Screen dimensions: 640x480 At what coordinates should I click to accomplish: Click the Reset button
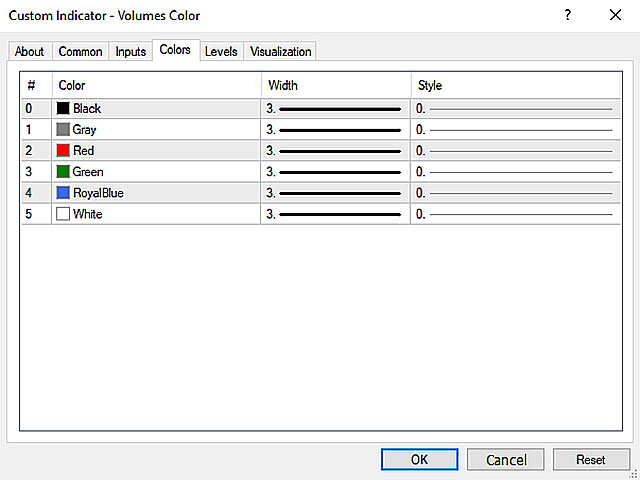coord(591,460)
